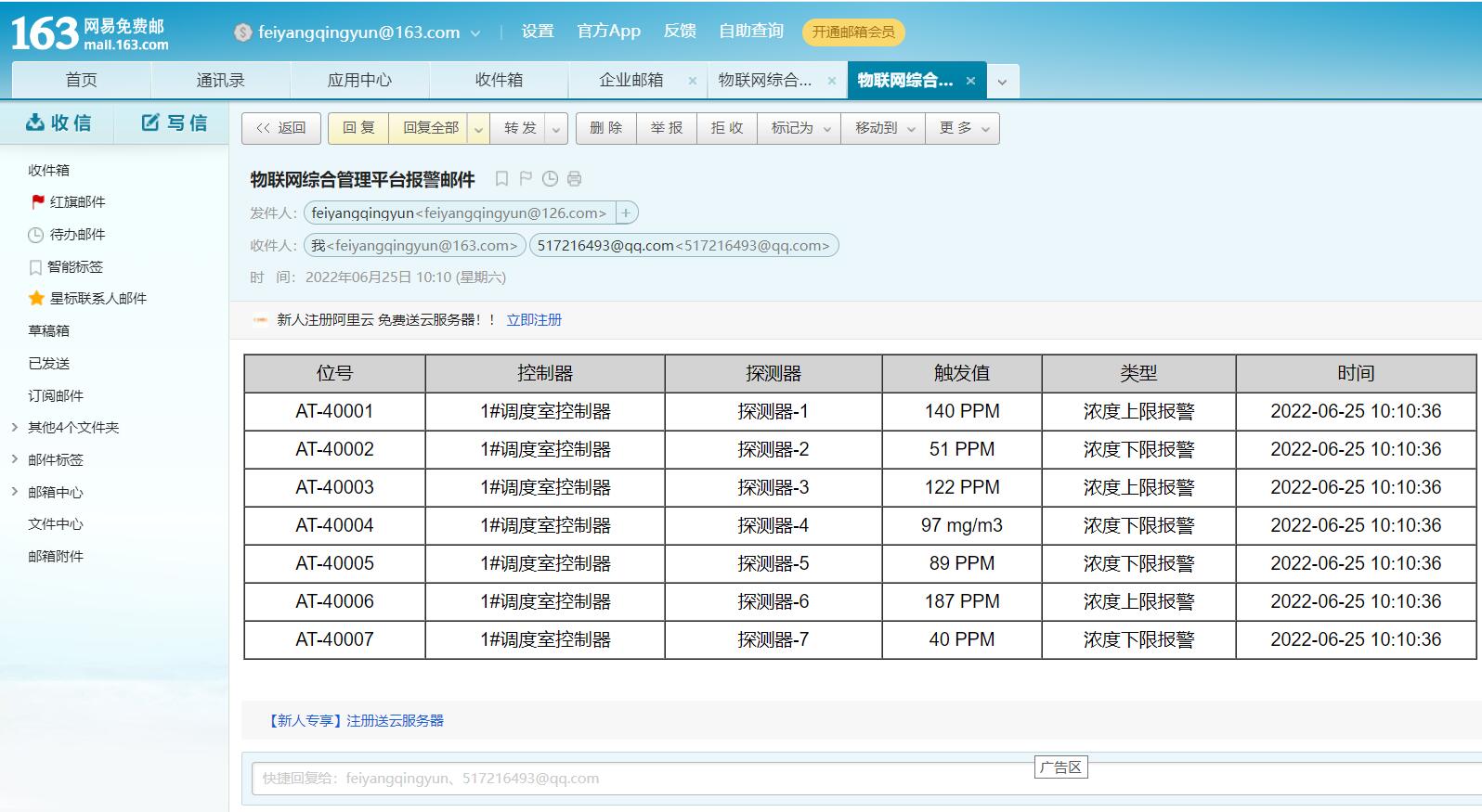1482x812 pixels.
Task: Open the 移动到 dropdown menu
Action: 883,128
